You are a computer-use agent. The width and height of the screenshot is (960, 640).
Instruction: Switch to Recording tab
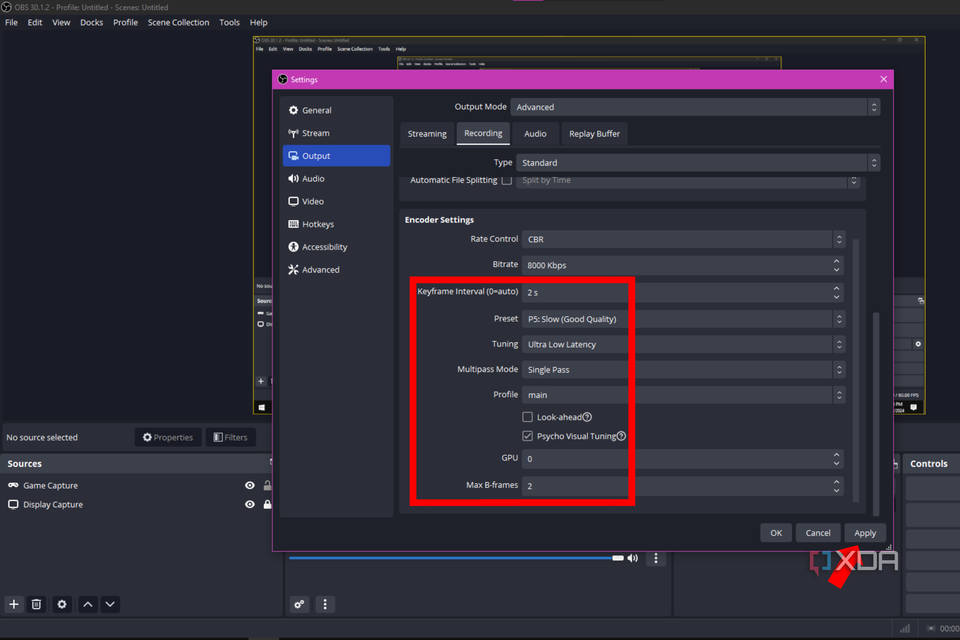[483, 133]
